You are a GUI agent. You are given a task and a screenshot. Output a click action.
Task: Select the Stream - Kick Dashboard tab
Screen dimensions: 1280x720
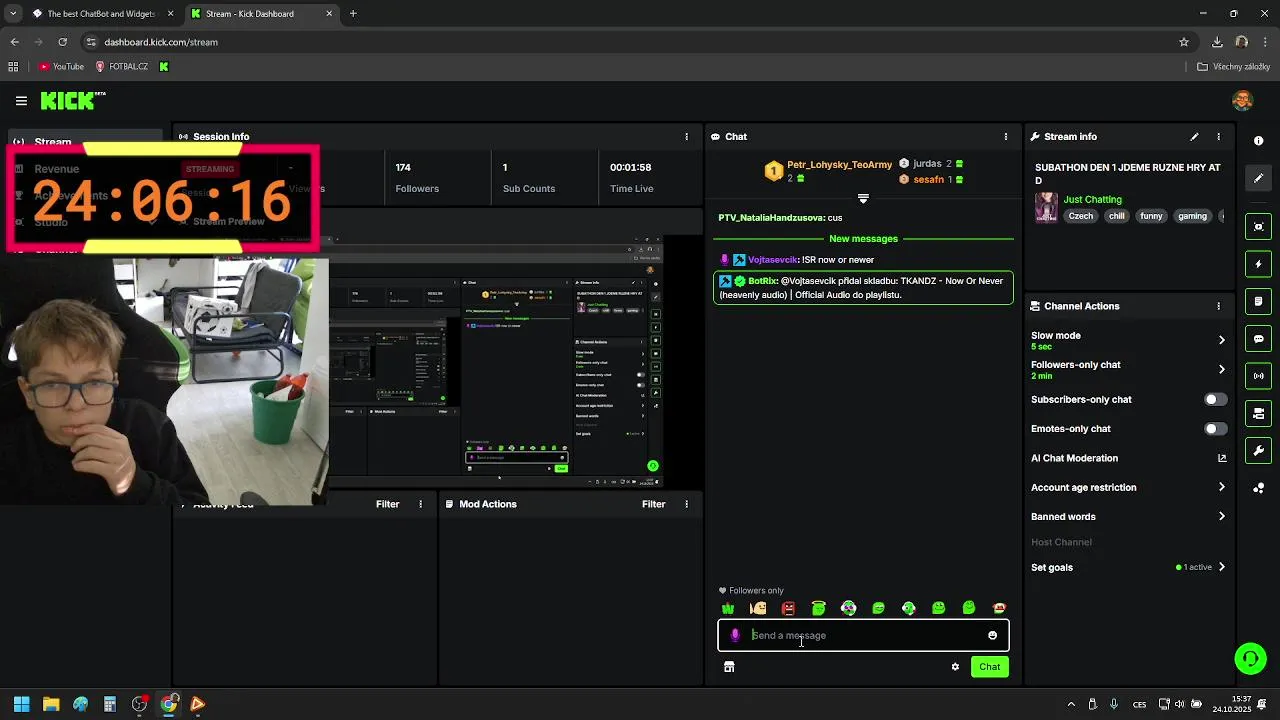[262, 14]
